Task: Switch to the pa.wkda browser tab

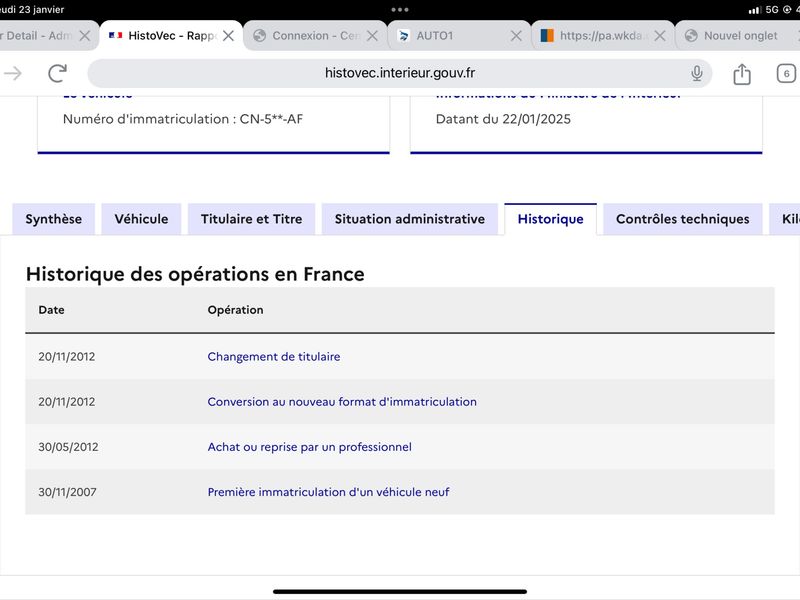Action: (x=603, y=36)
